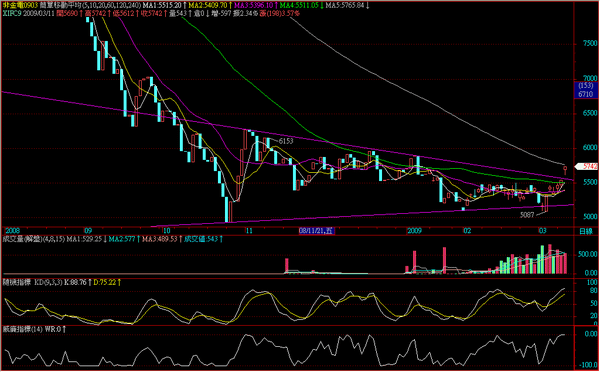Click the highlighted 08/11/21 date marker
The height and width of the screenshot is (372, 600).
coord(316,231)
